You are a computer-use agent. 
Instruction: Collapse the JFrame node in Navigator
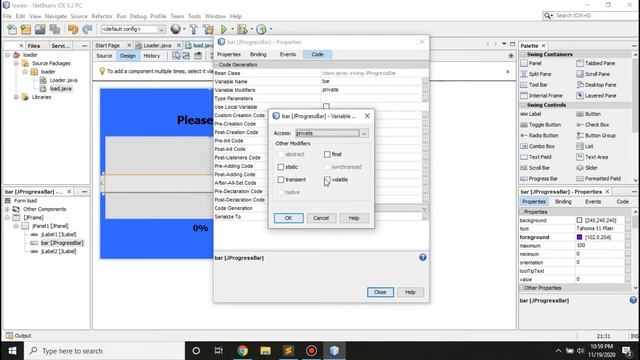(x=7, y=218)
